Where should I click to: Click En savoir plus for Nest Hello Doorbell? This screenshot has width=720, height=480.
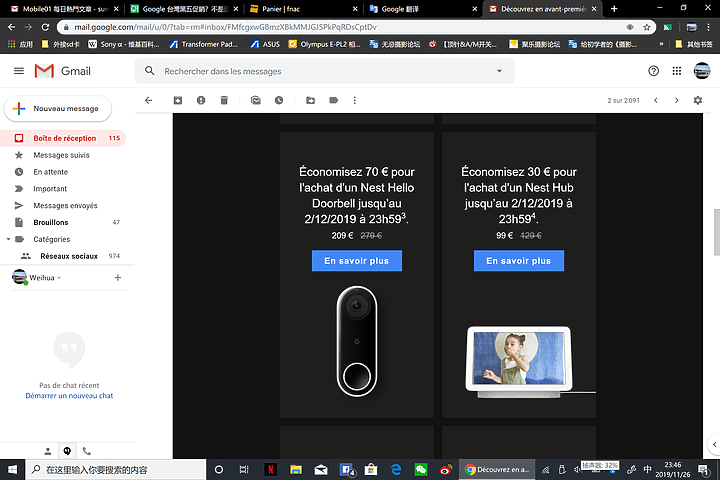pyautogui.click(x=357, y=260)
